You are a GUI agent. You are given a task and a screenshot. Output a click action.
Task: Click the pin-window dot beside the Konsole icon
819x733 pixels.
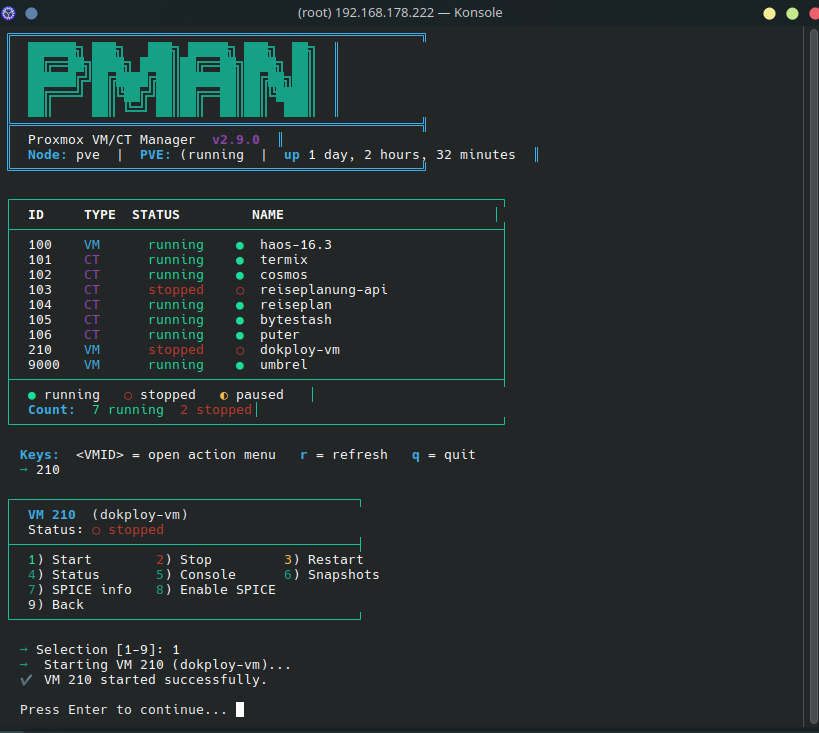click(31, 14)
